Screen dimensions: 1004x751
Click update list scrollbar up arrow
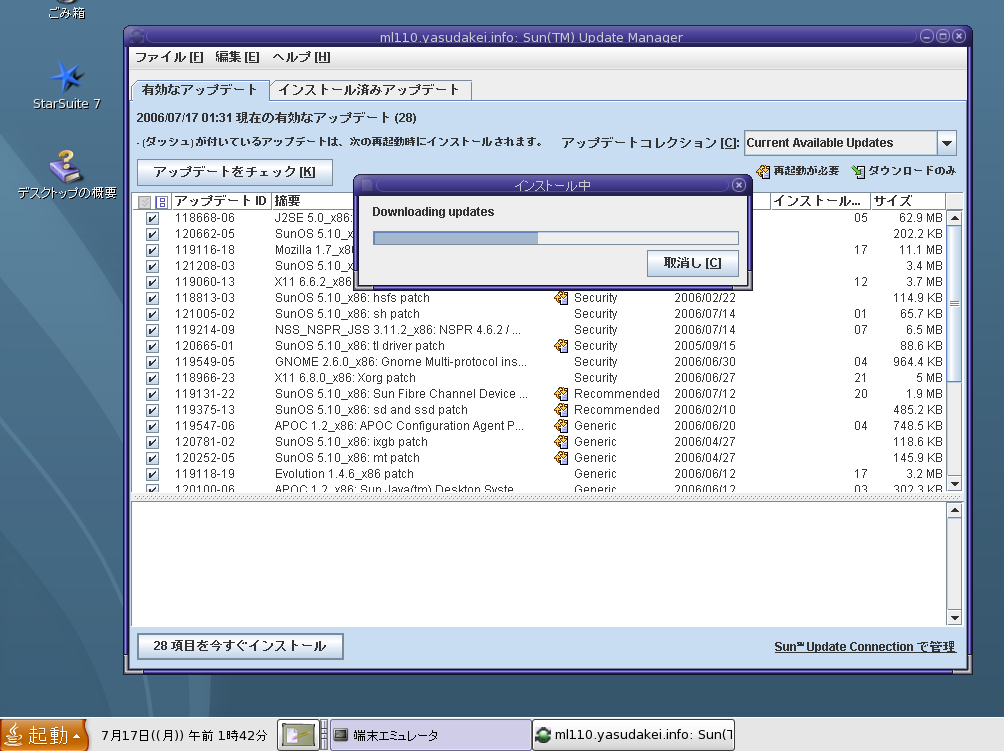955,218
